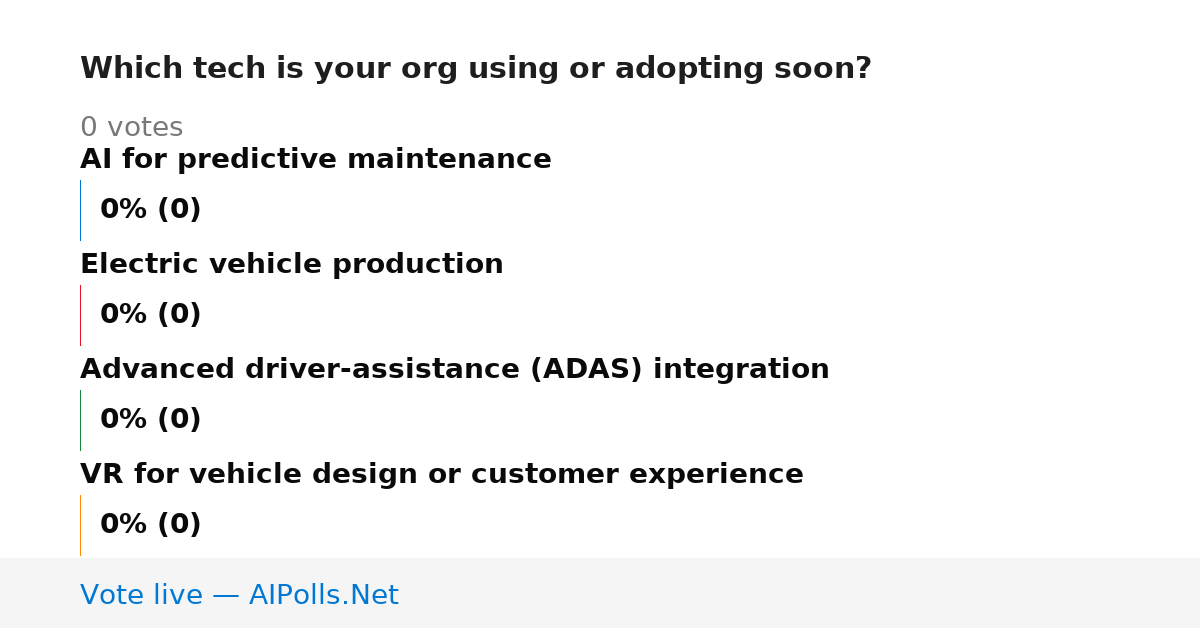Click 0% (0) under AI predictive maintenance
The image size is (1200, 628).
(x=151, y=210)
